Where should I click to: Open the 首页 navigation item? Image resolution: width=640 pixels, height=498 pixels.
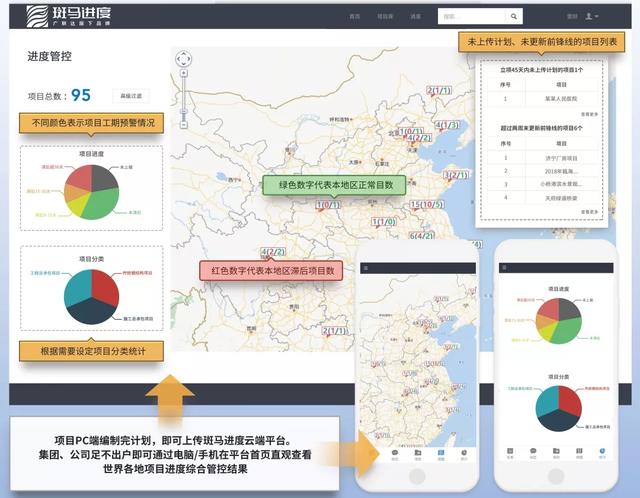(355, 16)
